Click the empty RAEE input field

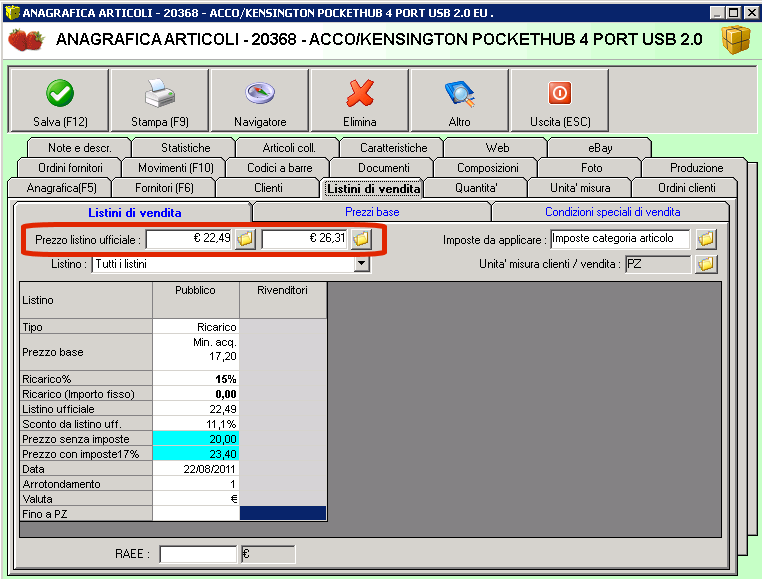(x=198, y=554)
